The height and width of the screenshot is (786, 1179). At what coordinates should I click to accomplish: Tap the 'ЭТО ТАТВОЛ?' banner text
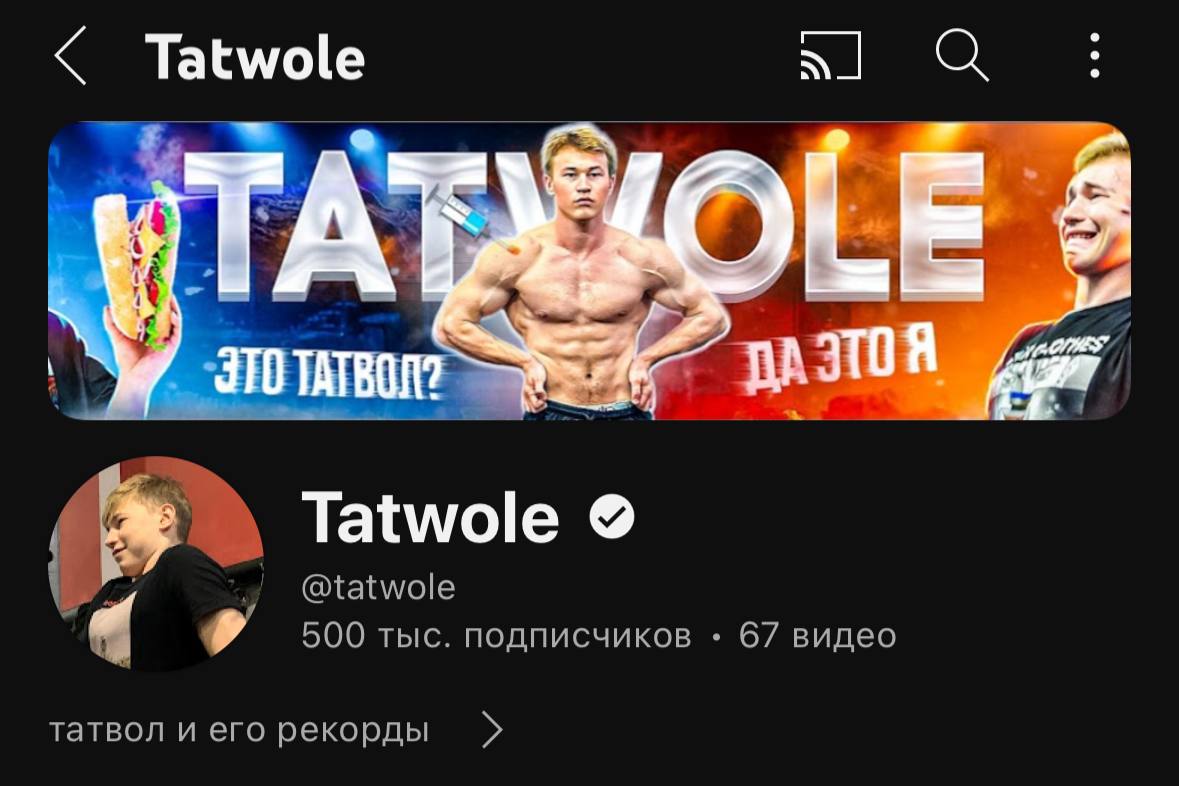pos(329,373)
